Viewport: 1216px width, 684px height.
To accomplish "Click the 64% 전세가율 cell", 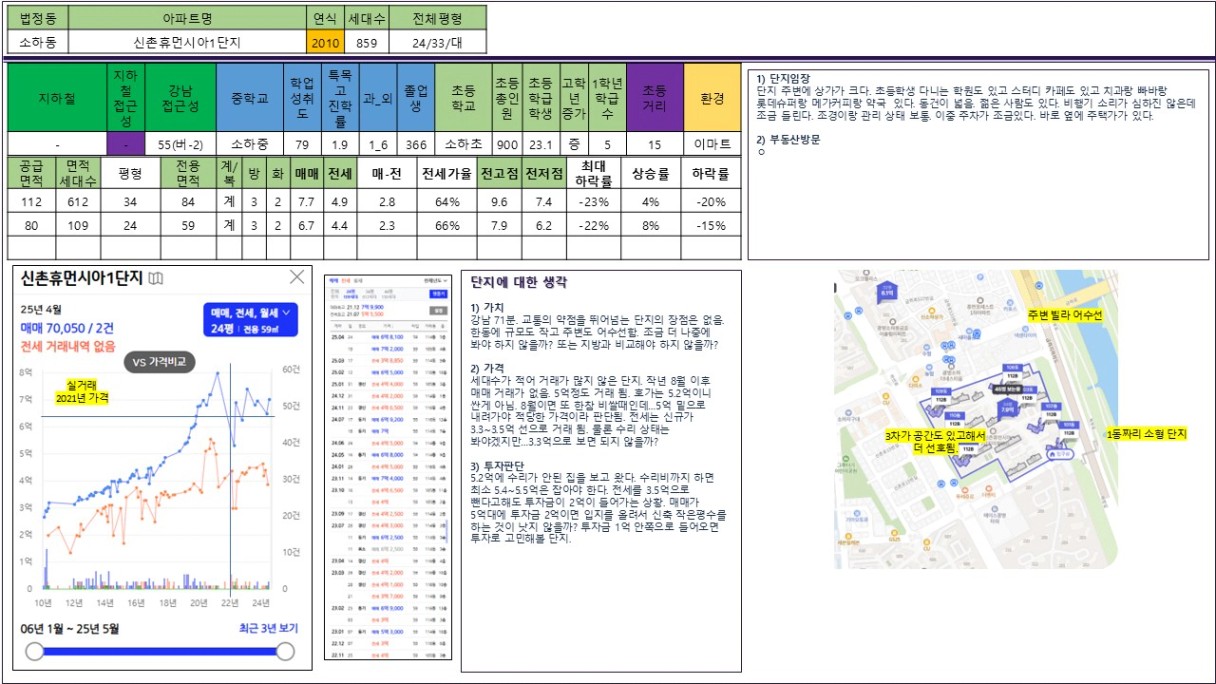I will [446, 202].
